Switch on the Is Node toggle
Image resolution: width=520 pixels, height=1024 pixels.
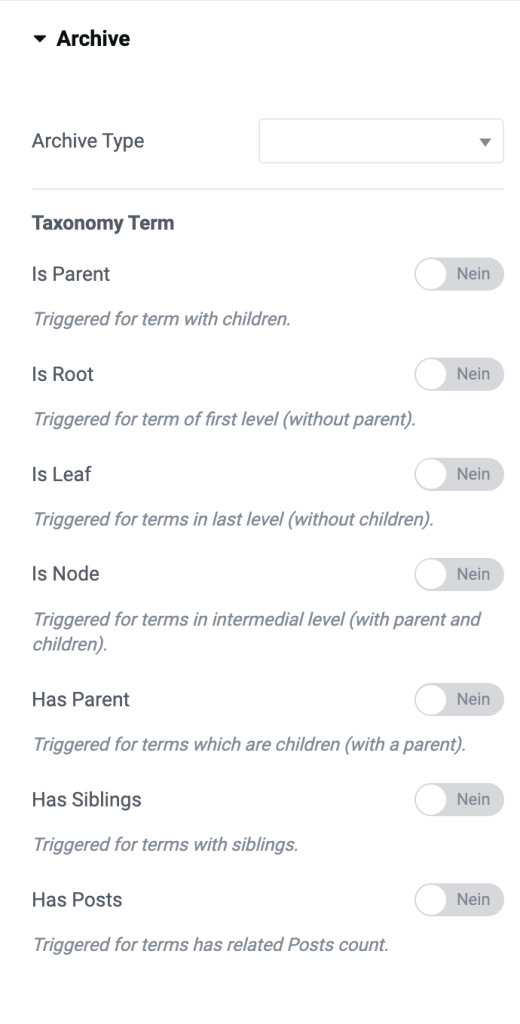(x=459, y=574)
